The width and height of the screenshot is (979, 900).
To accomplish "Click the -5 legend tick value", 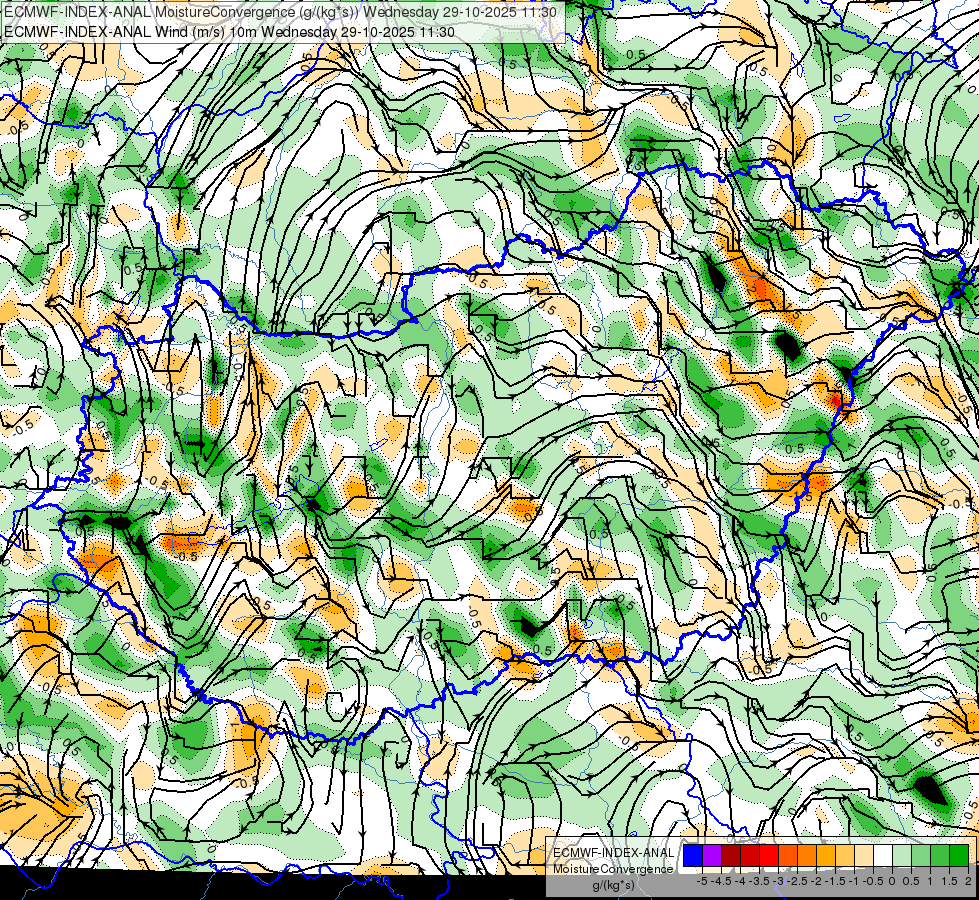I will point(702,881).
